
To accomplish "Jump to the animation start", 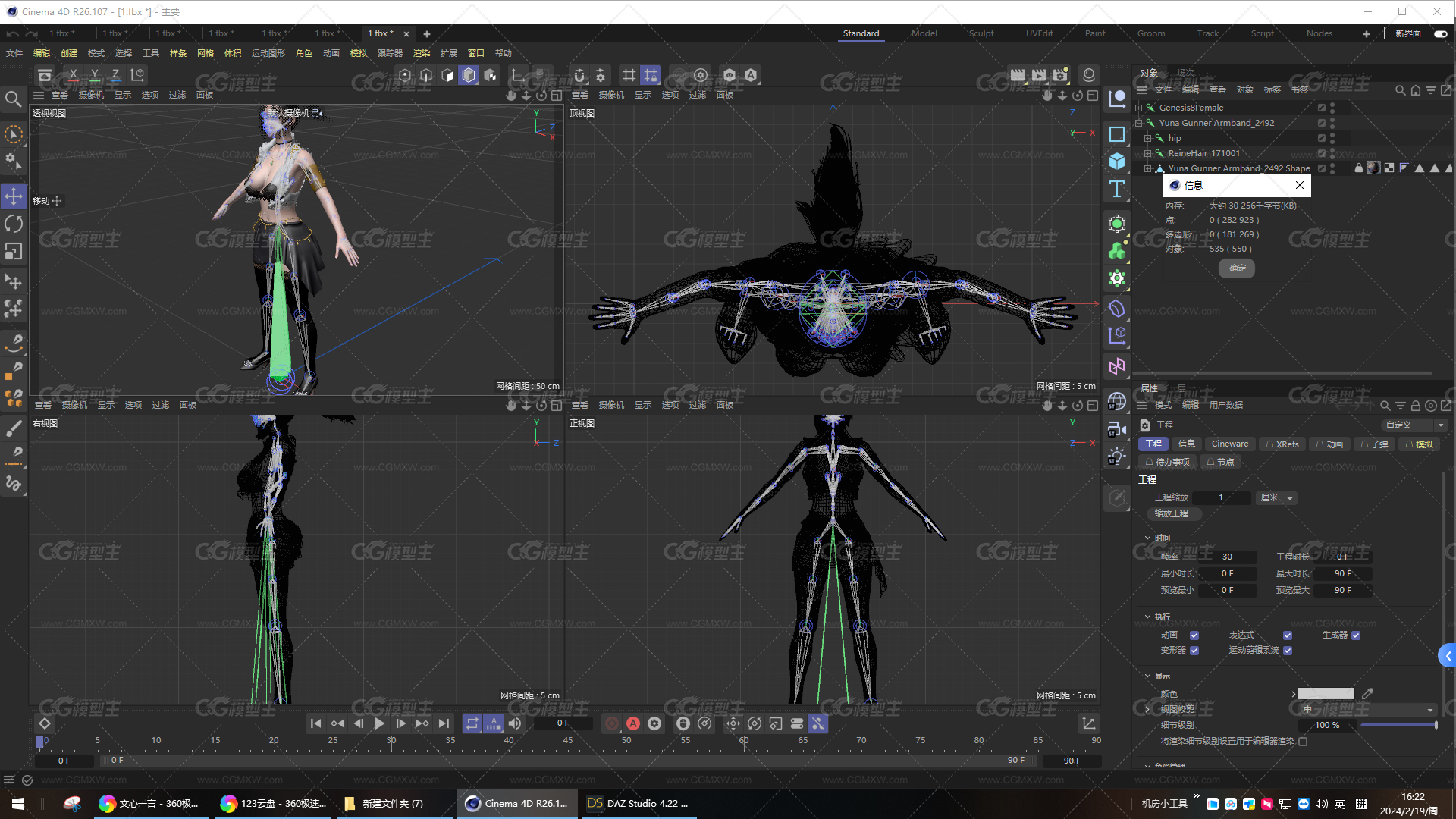I will tap(315, 724).
